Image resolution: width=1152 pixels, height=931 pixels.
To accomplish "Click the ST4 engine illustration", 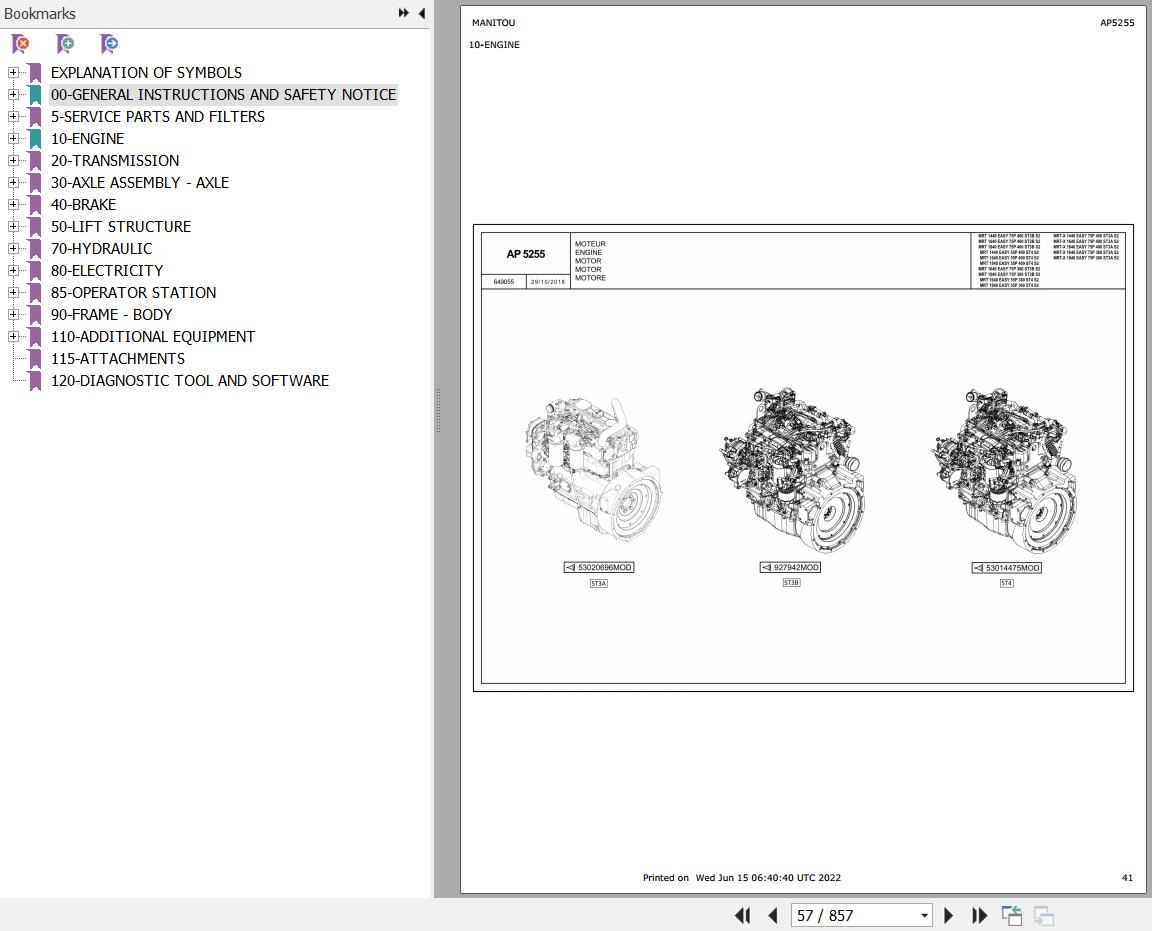I will click(1004, 470).
